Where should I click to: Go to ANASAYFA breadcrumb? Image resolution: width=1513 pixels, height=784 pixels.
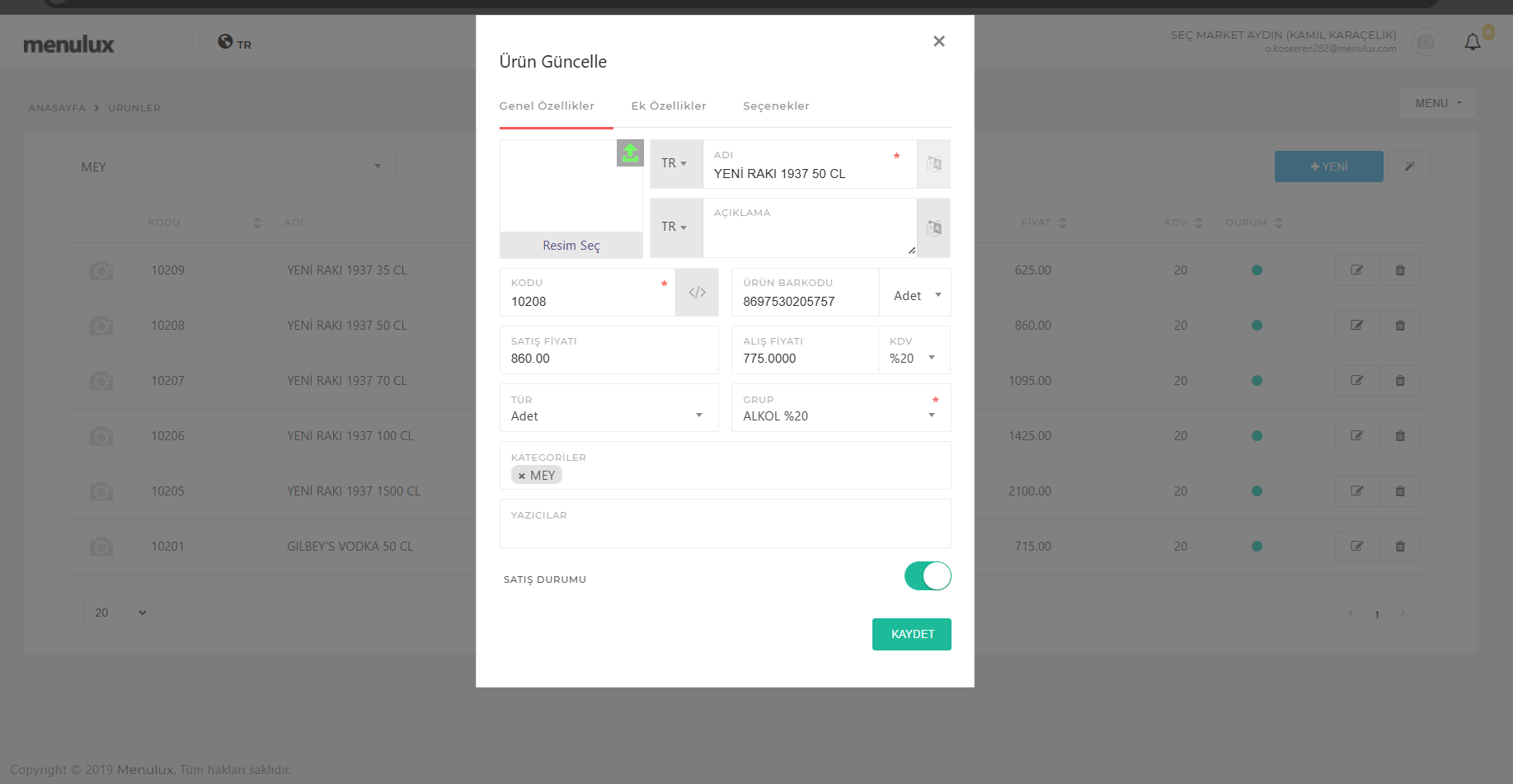(57, 108)
